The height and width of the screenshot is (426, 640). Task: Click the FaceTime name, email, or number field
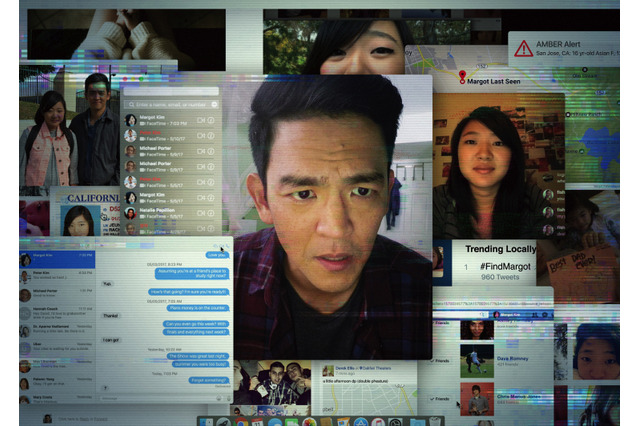pyautogui.click(x=170, y=104)
